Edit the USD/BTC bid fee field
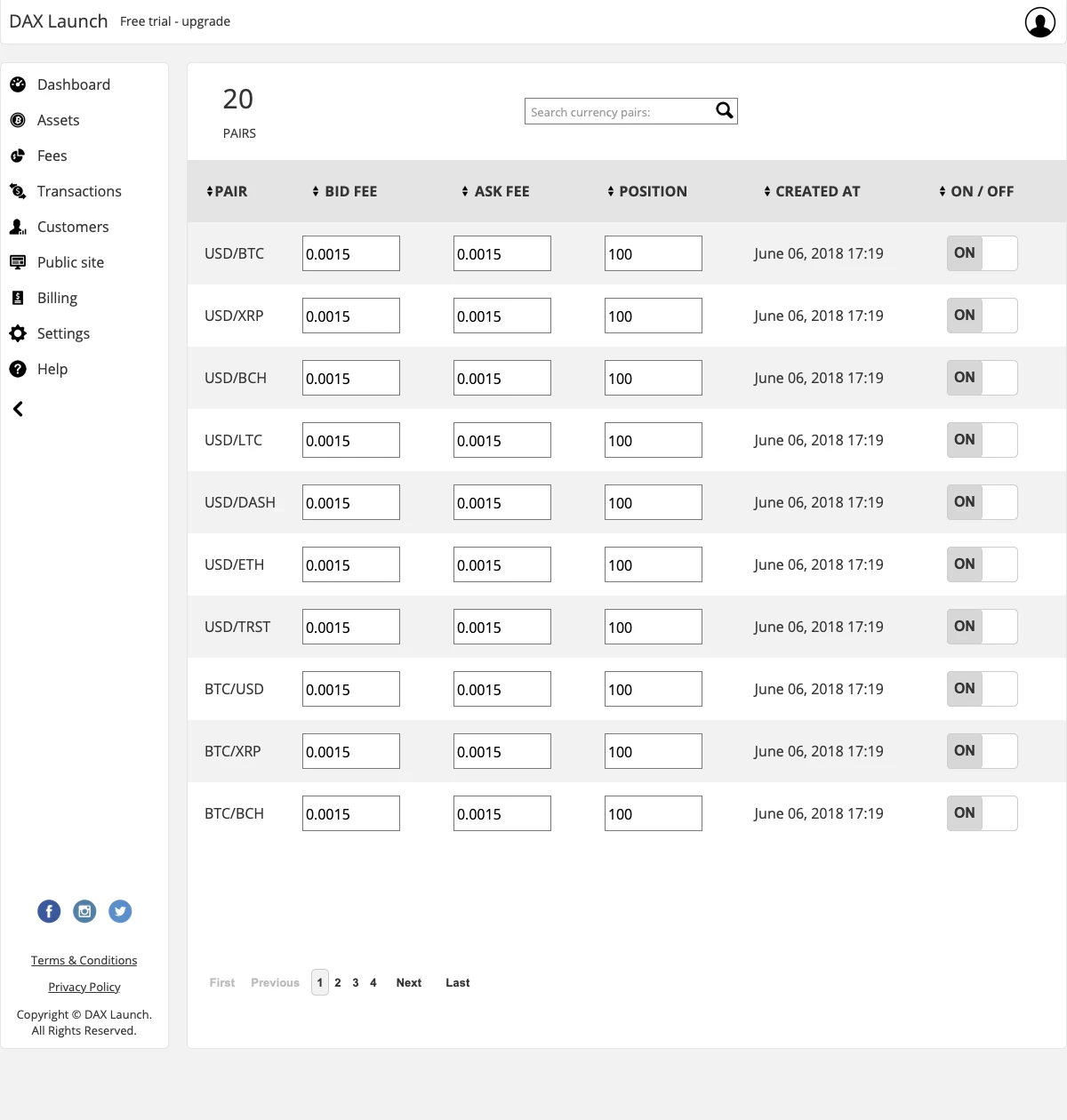Image resolution: width=1067 pixels, height=1120 pixels. 351,253
